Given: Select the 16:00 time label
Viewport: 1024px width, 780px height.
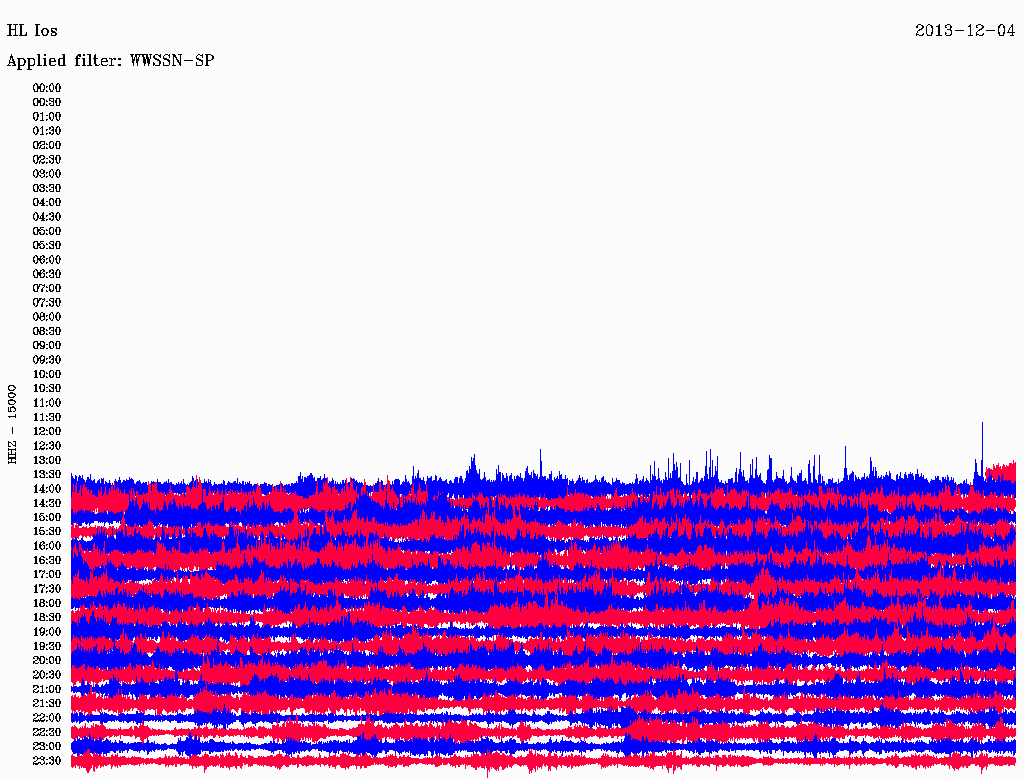Looking at the screenshot, I should pyautogui.click(x=47, y=546).
